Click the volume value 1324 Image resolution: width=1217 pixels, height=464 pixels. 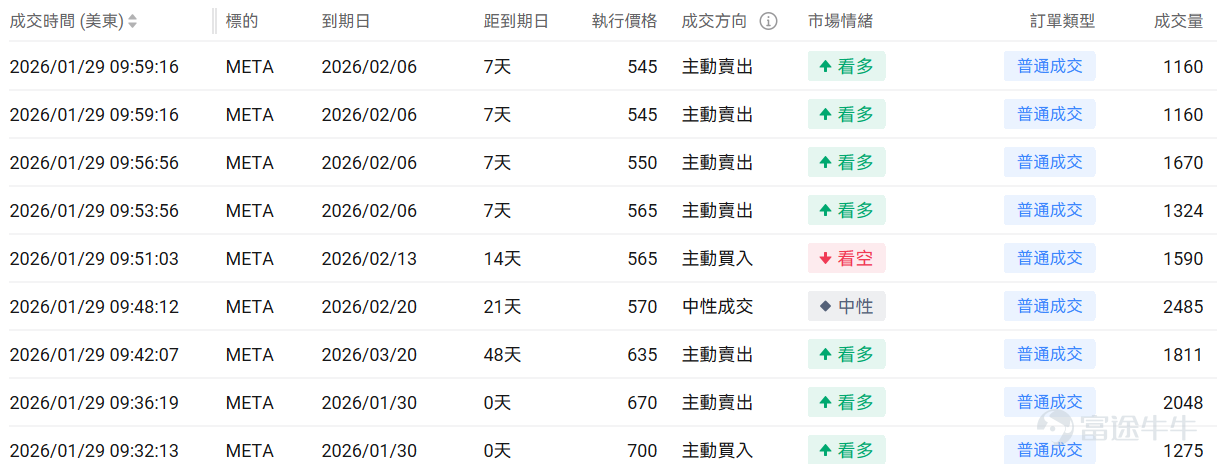click(x=1183, y=211)
